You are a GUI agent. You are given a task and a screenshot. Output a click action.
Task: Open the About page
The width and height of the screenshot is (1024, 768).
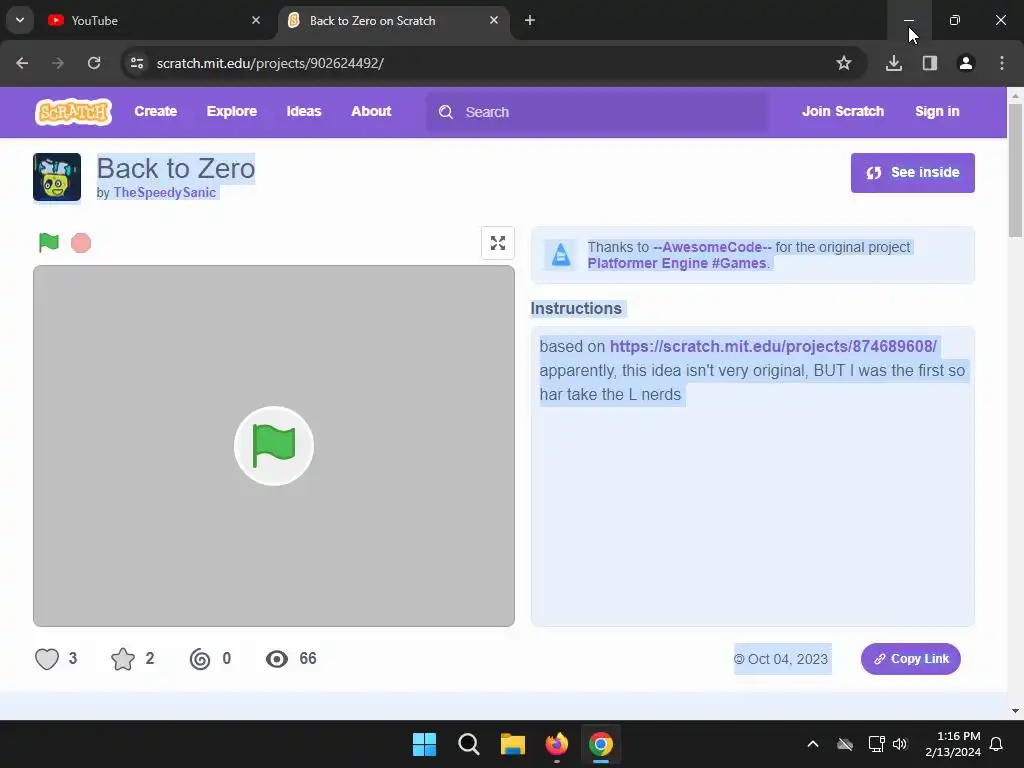point(371,111)
